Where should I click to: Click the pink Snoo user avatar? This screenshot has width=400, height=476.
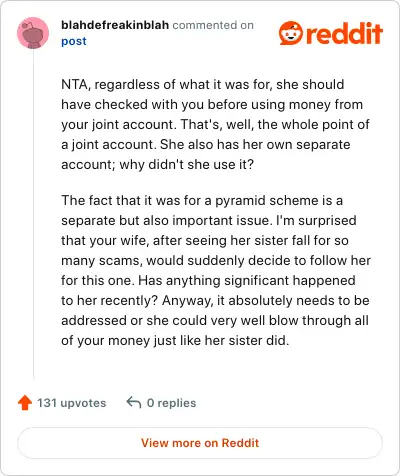point(33,33)
